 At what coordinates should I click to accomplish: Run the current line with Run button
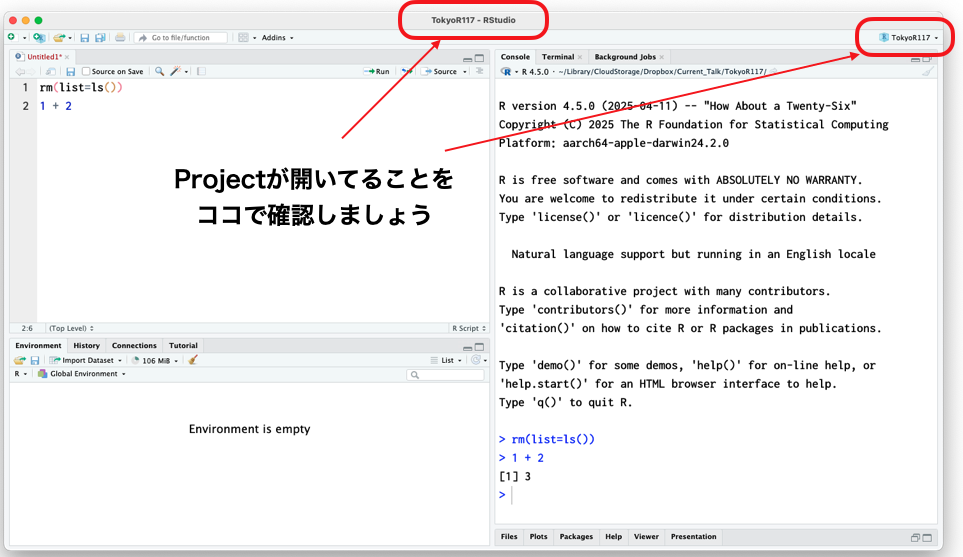pos(376,71)
